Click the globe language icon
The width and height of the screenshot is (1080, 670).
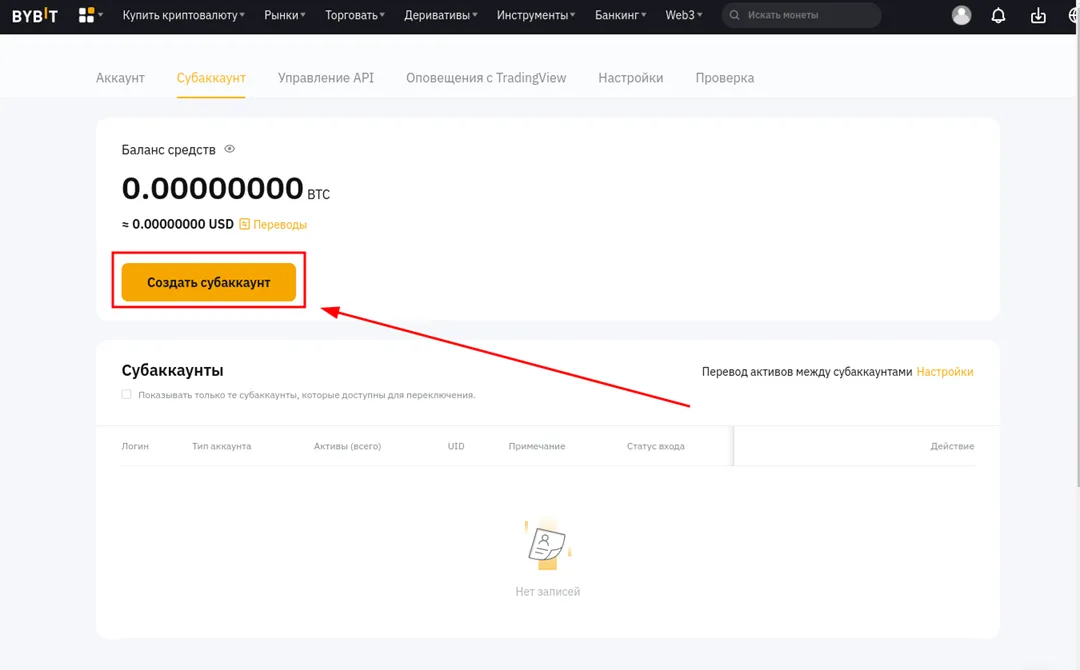click(1073, 16)
